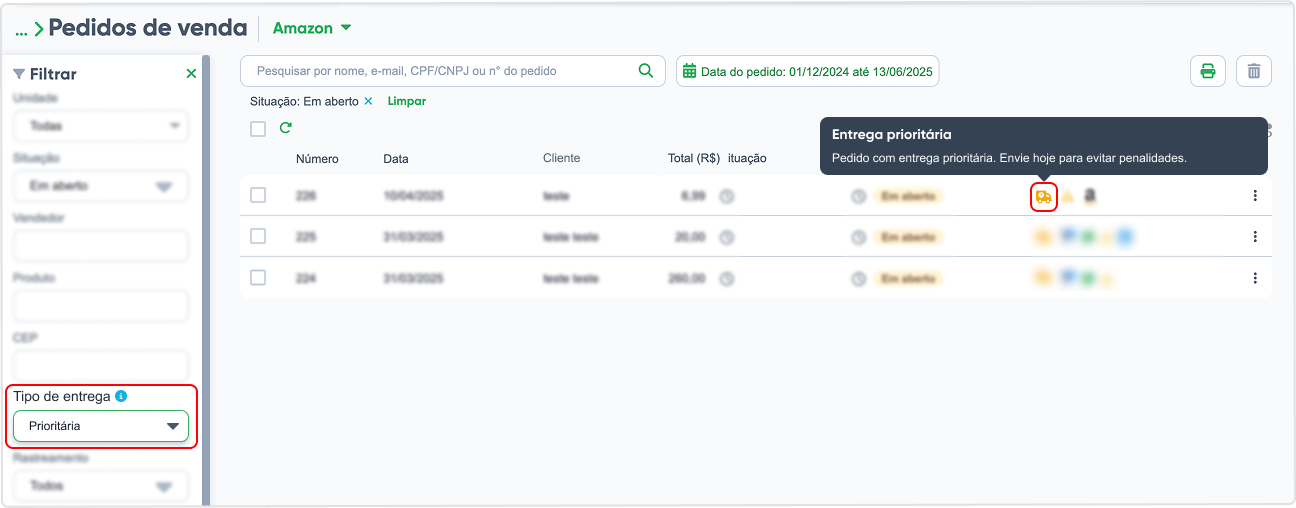Click clock icon before Em aberto in order 224

click(858, 278)
